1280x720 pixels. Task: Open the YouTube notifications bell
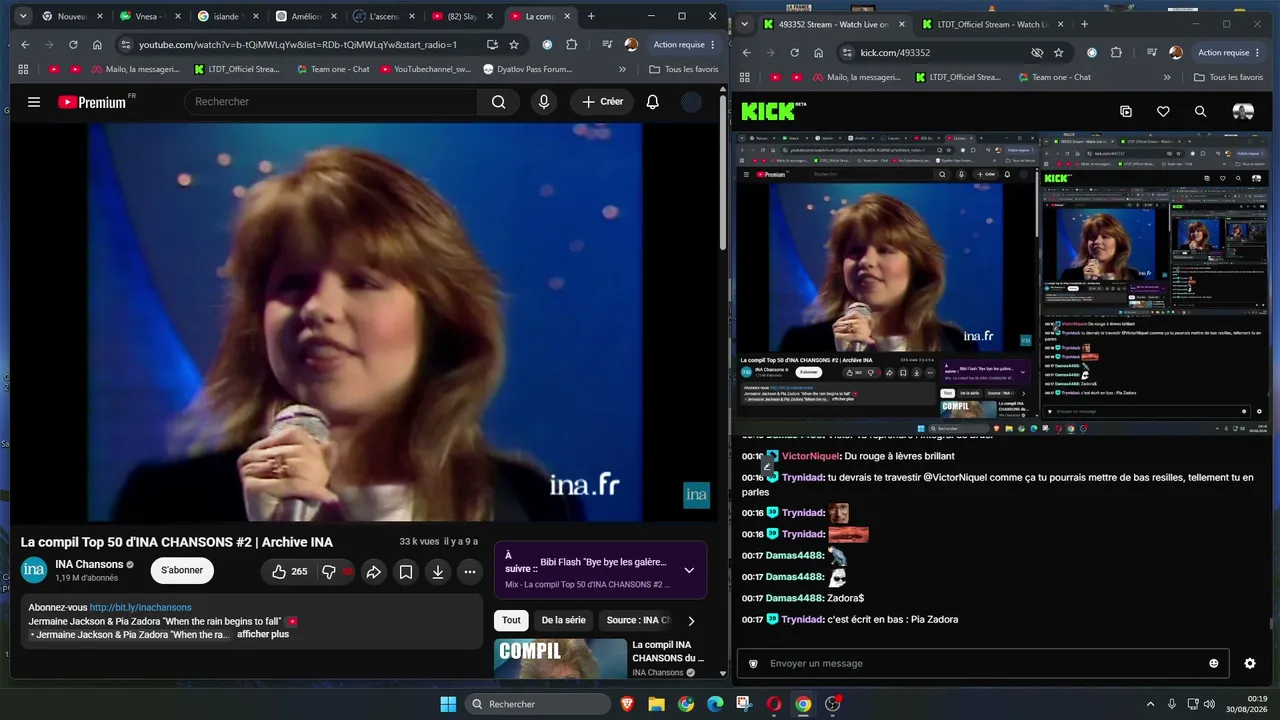click(652, 102)
